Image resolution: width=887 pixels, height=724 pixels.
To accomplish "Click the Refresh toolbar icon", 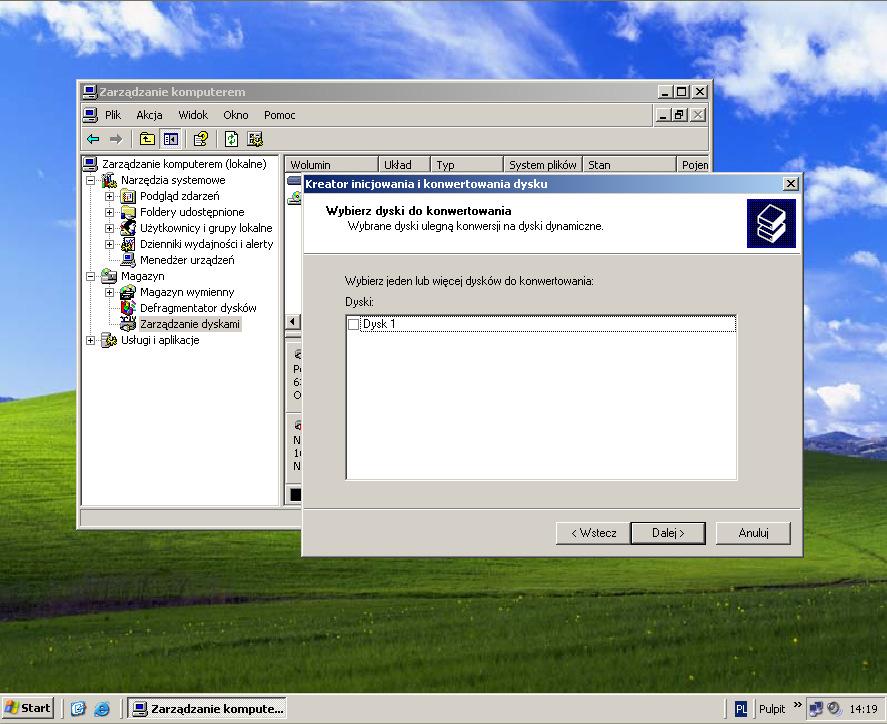I will tap(231, 139).
